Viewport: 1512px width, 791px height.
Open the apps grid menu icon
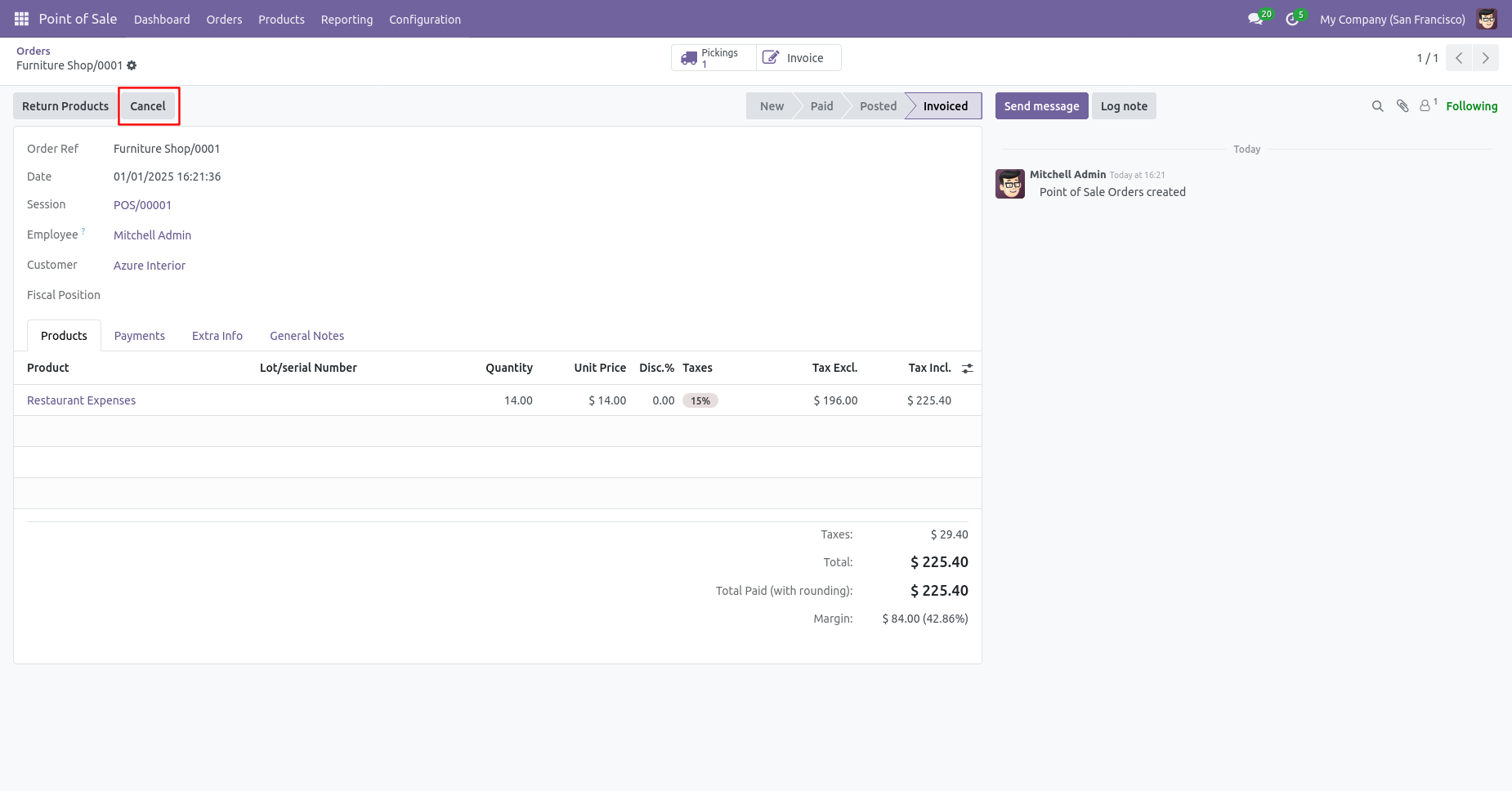pos(21,19)
